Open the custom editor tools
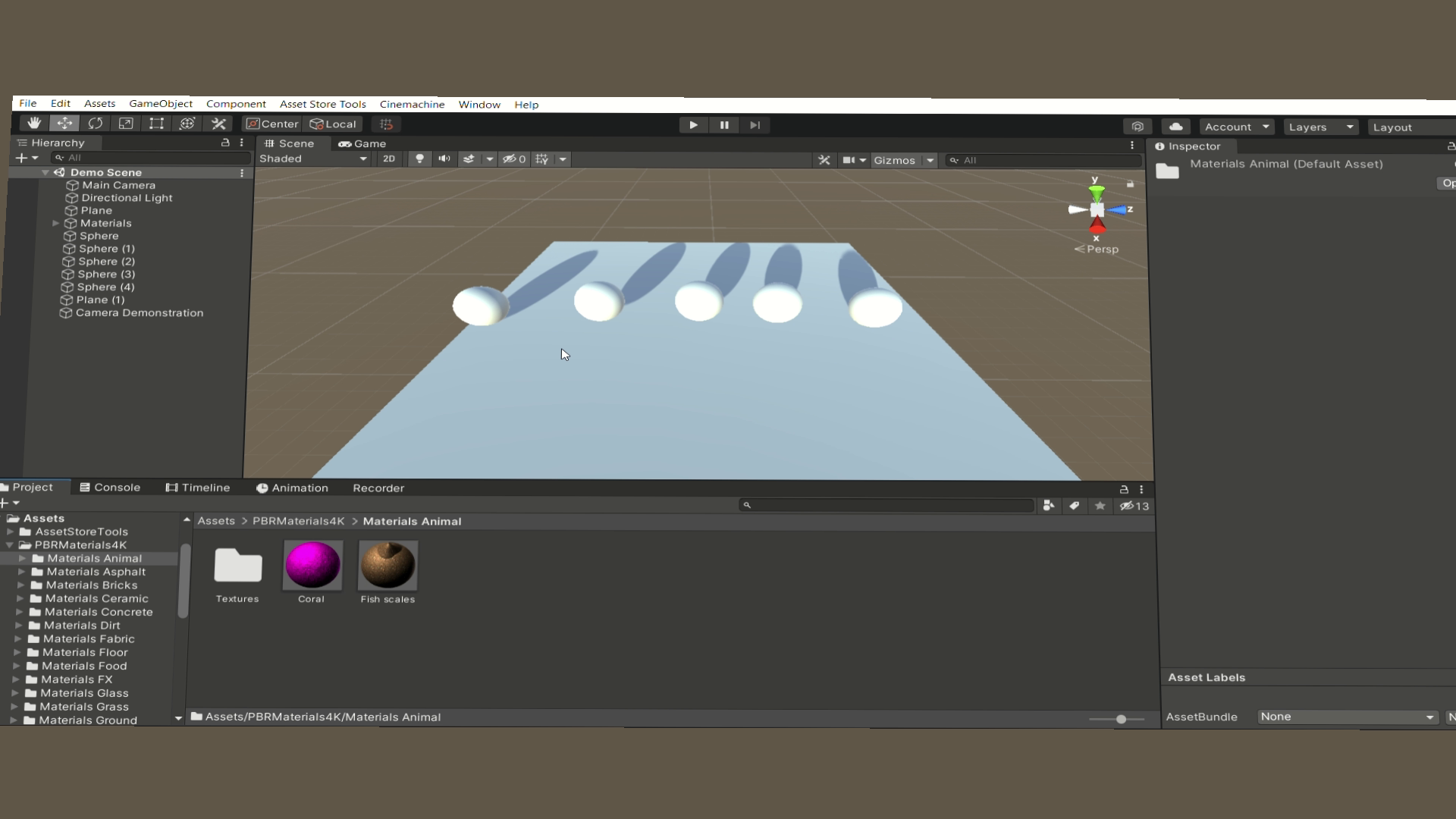Image resolution: width=1456 pixels, height=819 pixels. click(x=218, y=124)
